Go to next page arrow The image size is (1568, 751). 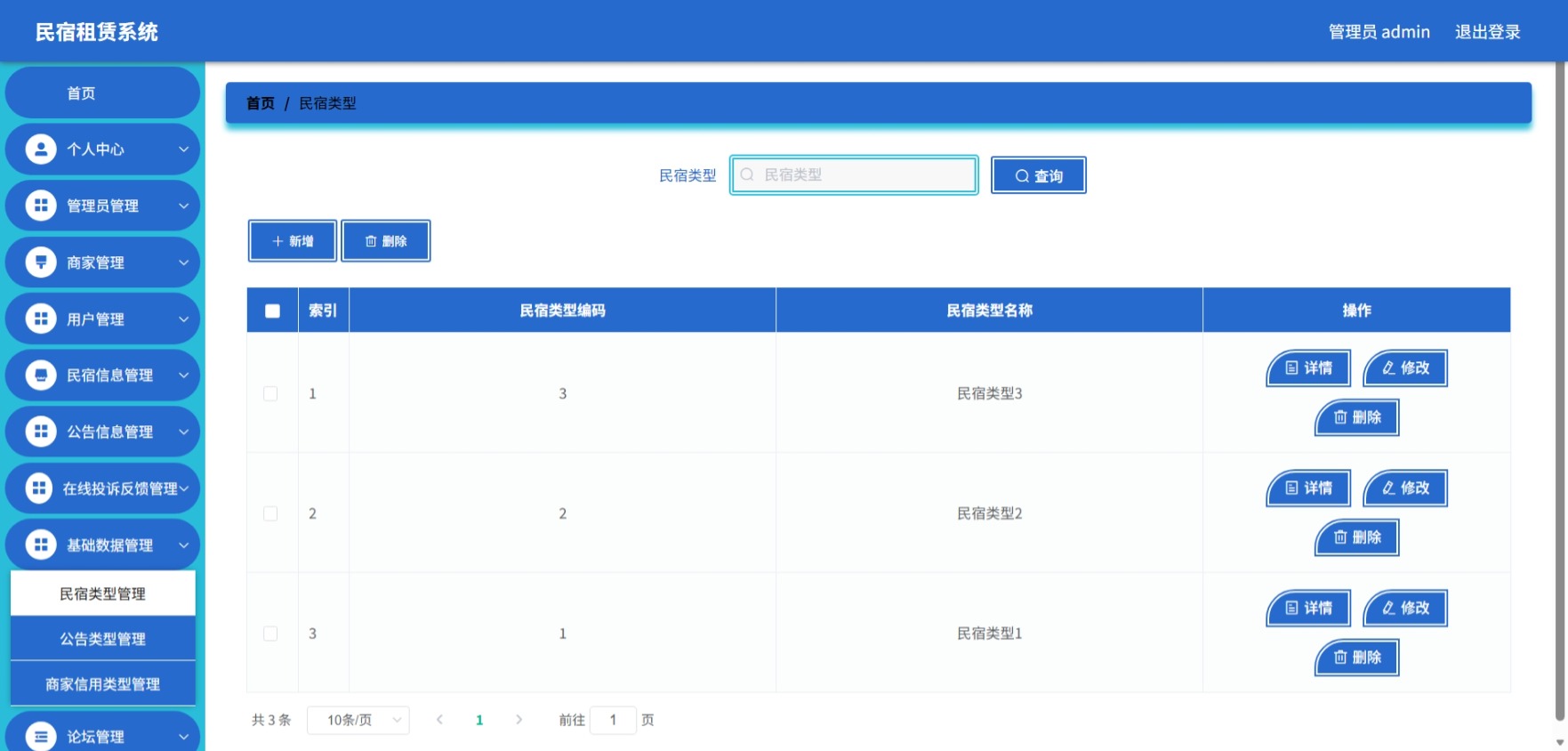pos(519,720)
